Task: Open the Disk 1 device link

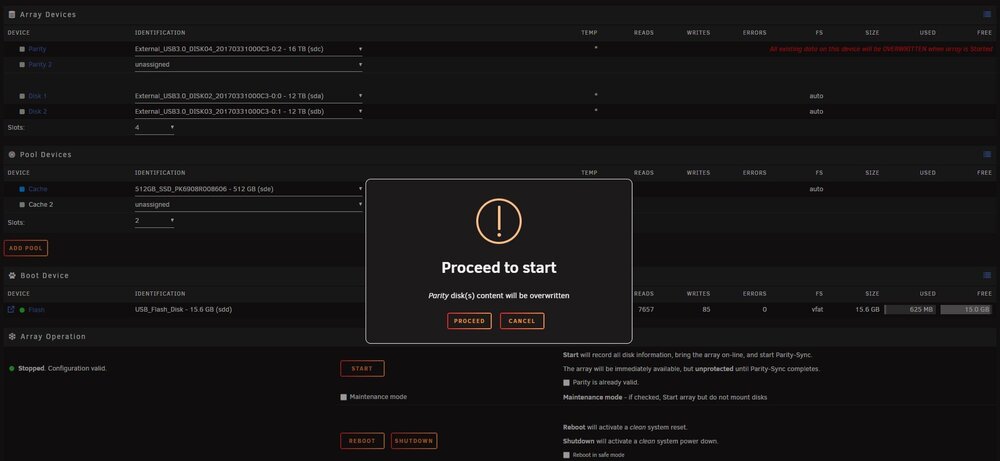Action: coord(38,96)
